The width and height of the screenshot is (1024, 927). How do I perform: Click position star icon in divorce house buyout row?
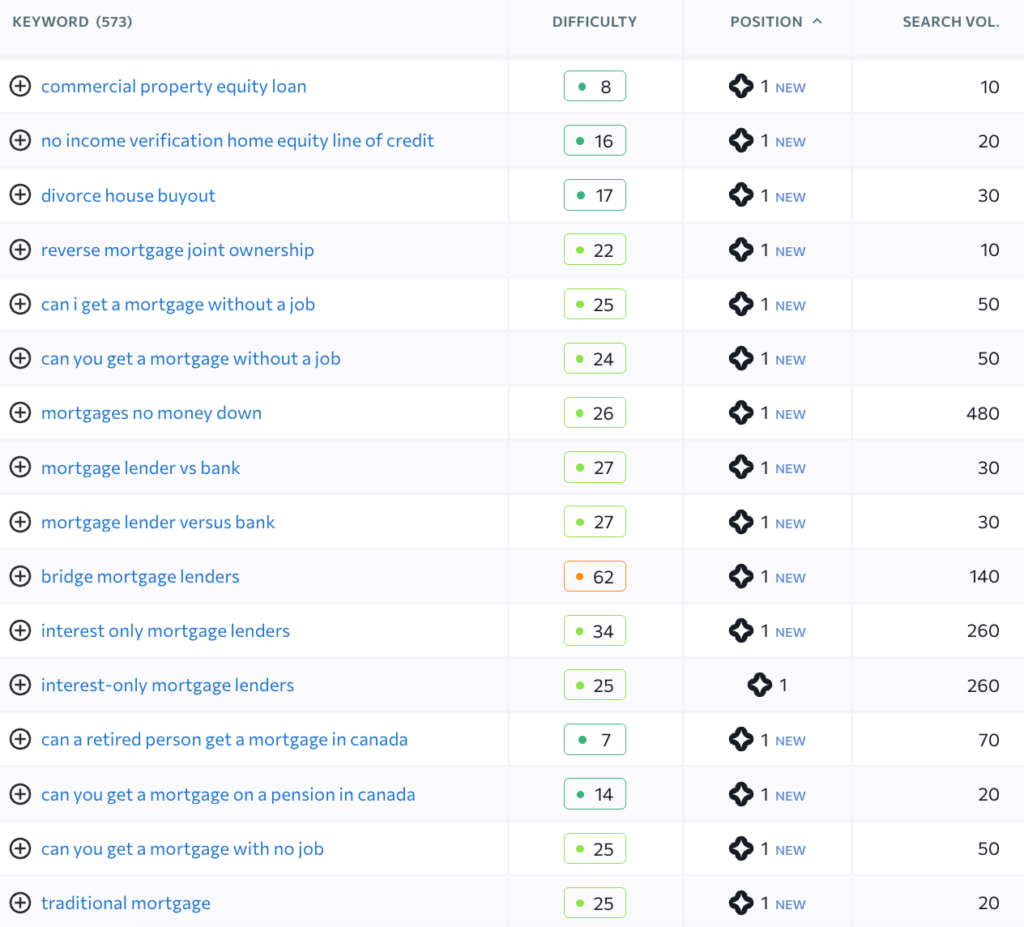click(x=741, y=195)
